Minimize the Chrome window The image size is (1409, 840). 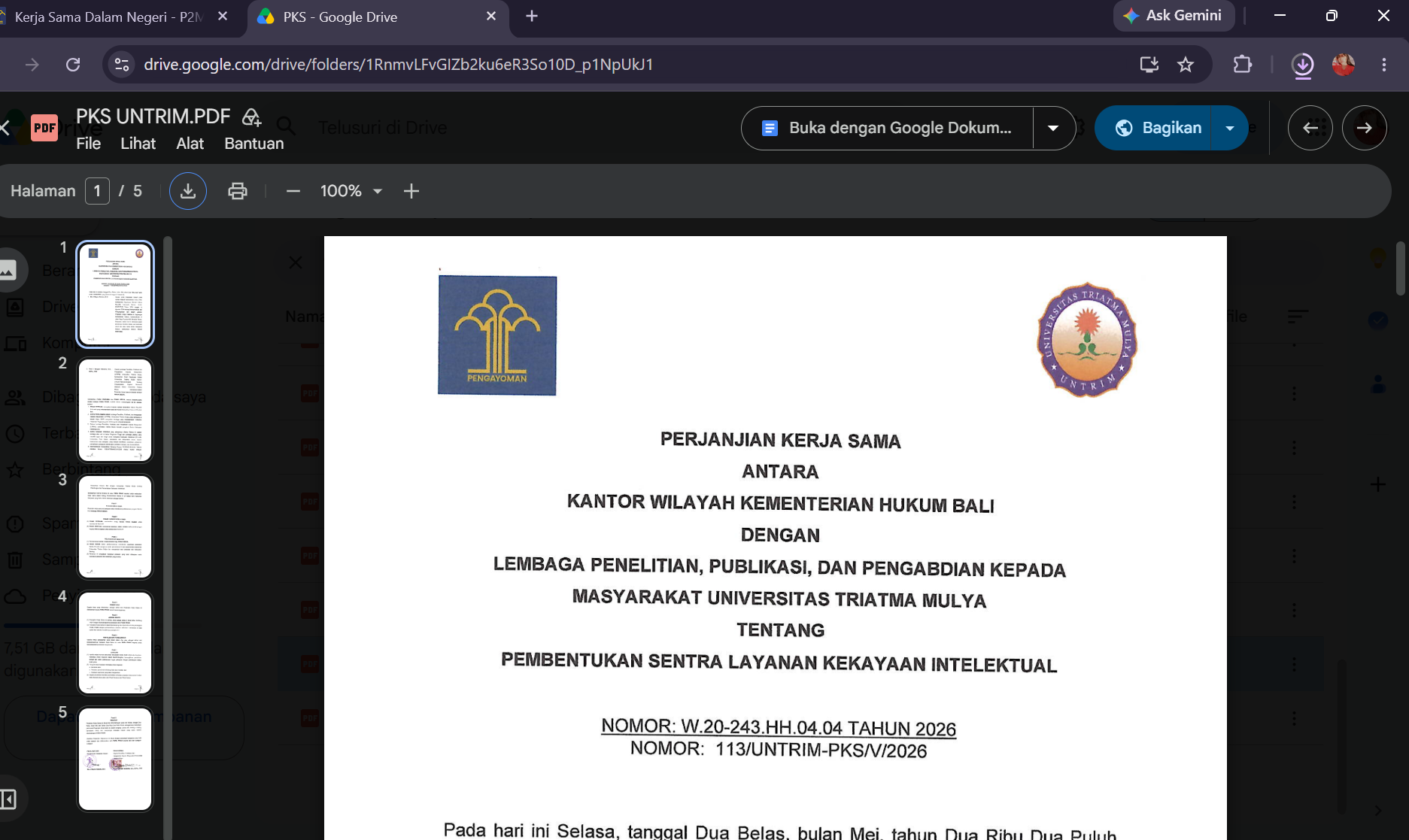click(x=1280, y=16)
